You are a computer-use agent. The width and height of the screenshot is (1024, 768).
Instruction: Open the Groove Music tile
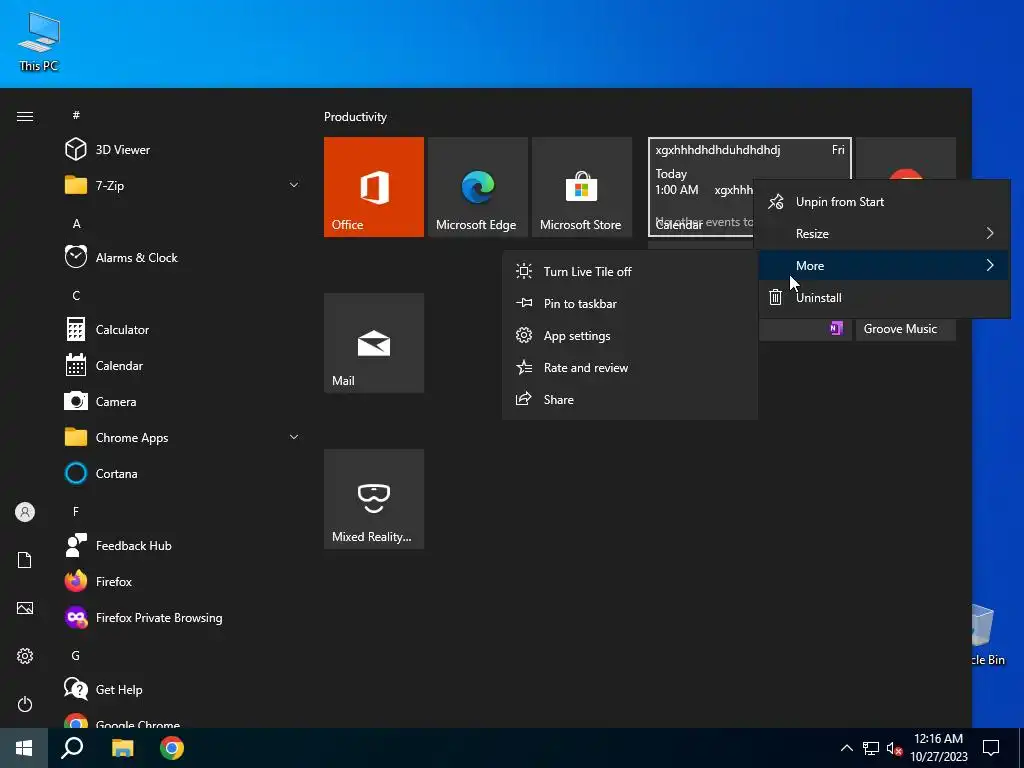coord(906,329)
